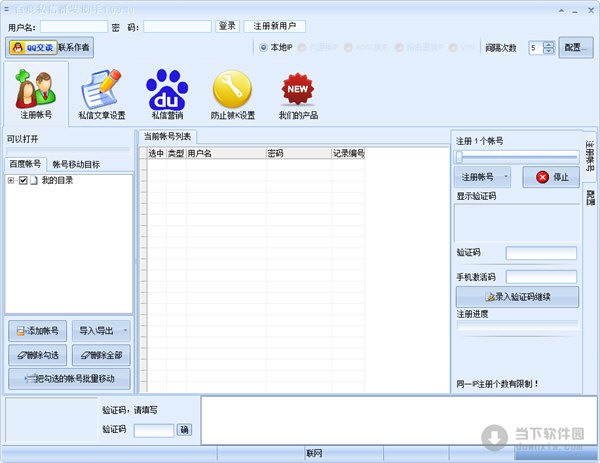Open 私信文章设置 notepad icon
Viewport: 600px width, 463px height.
[x=102, y=94]
